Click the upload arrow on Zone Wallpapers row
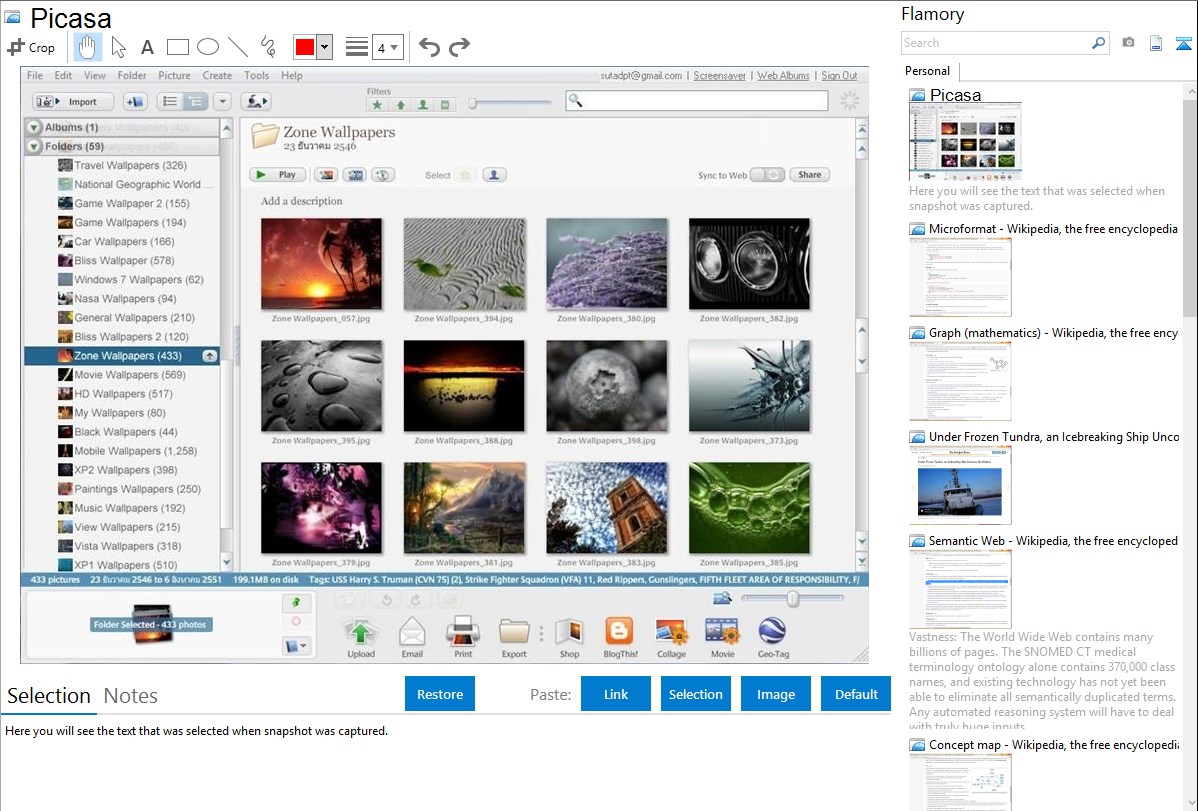 coord(209,356)
